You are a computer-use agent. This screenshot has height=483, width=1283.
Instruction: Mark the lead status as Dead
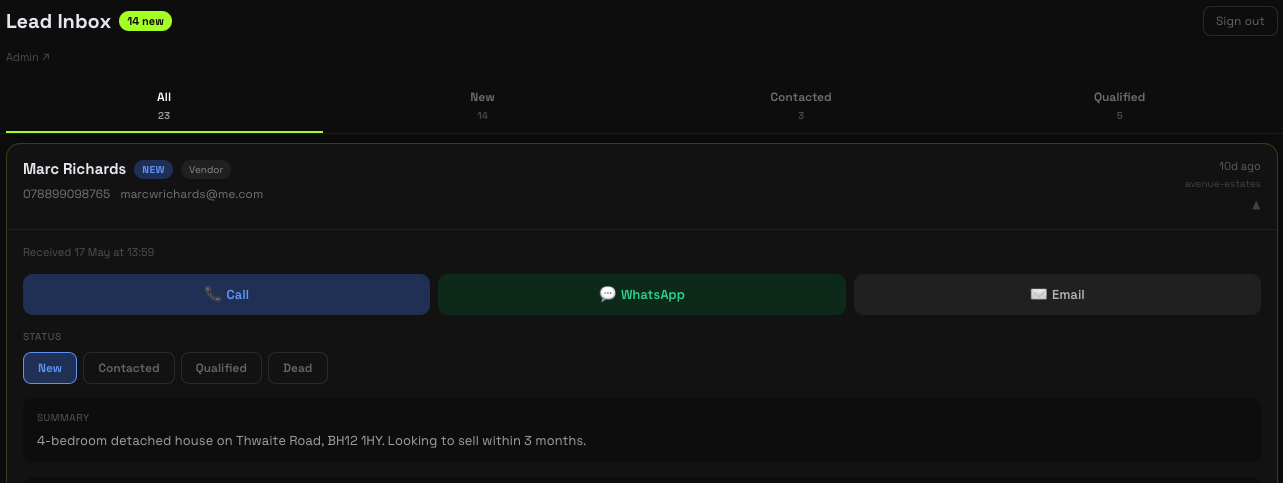(298, 368)
